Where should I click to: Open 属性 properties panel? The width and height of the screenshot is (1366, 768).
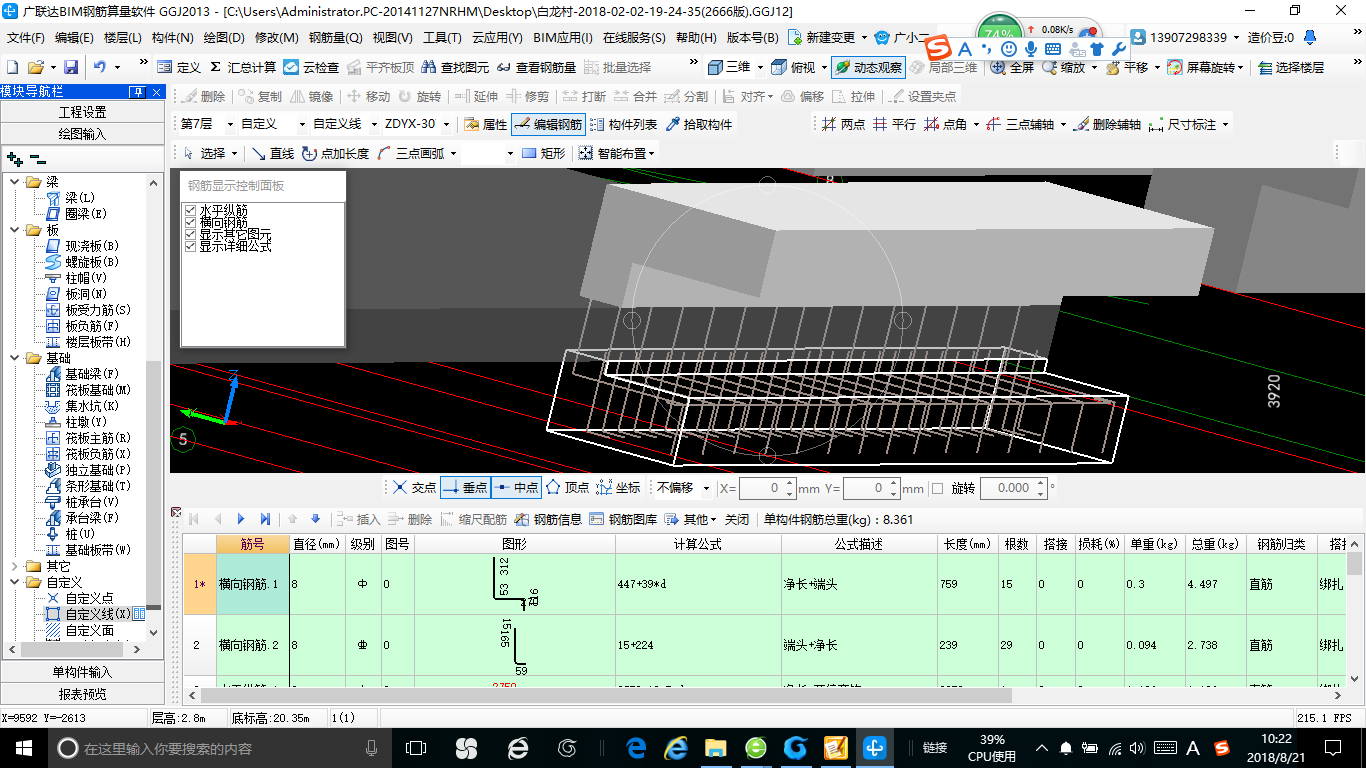(x=485, y=124)
